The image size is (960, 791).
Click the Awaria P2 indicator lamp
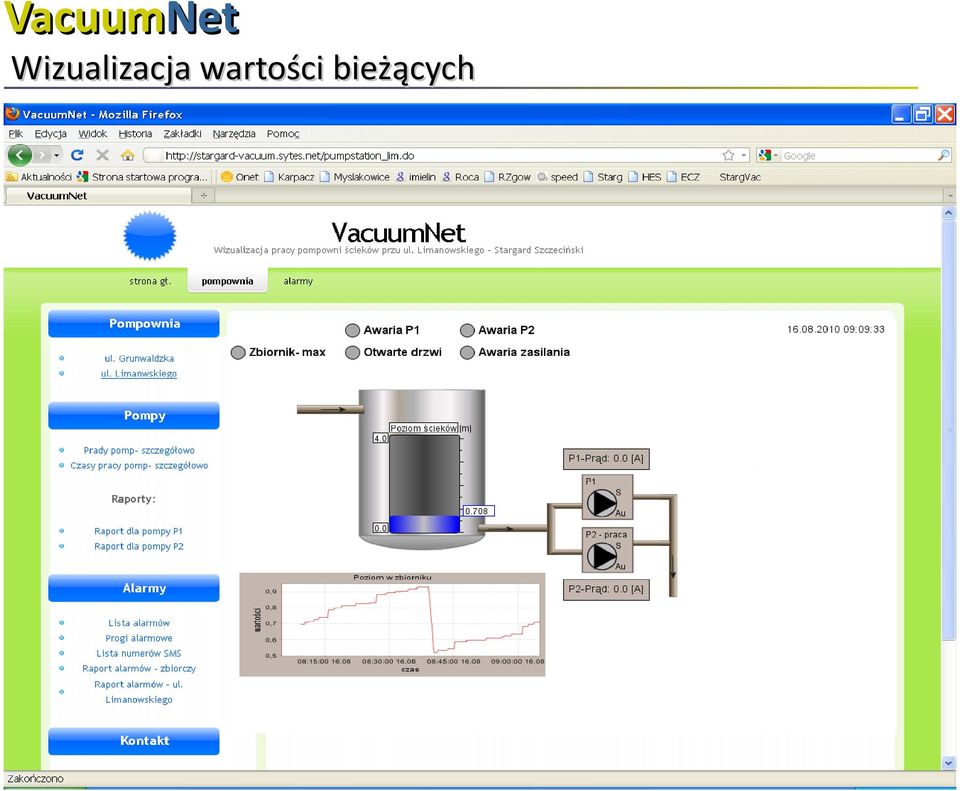click(467, 331)
